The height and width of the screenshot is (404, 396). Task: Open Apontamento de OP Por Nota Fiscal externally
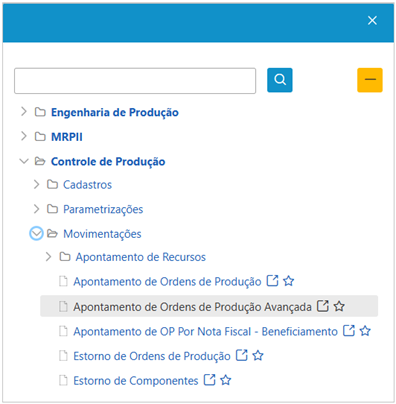click(x=349, y=331)
